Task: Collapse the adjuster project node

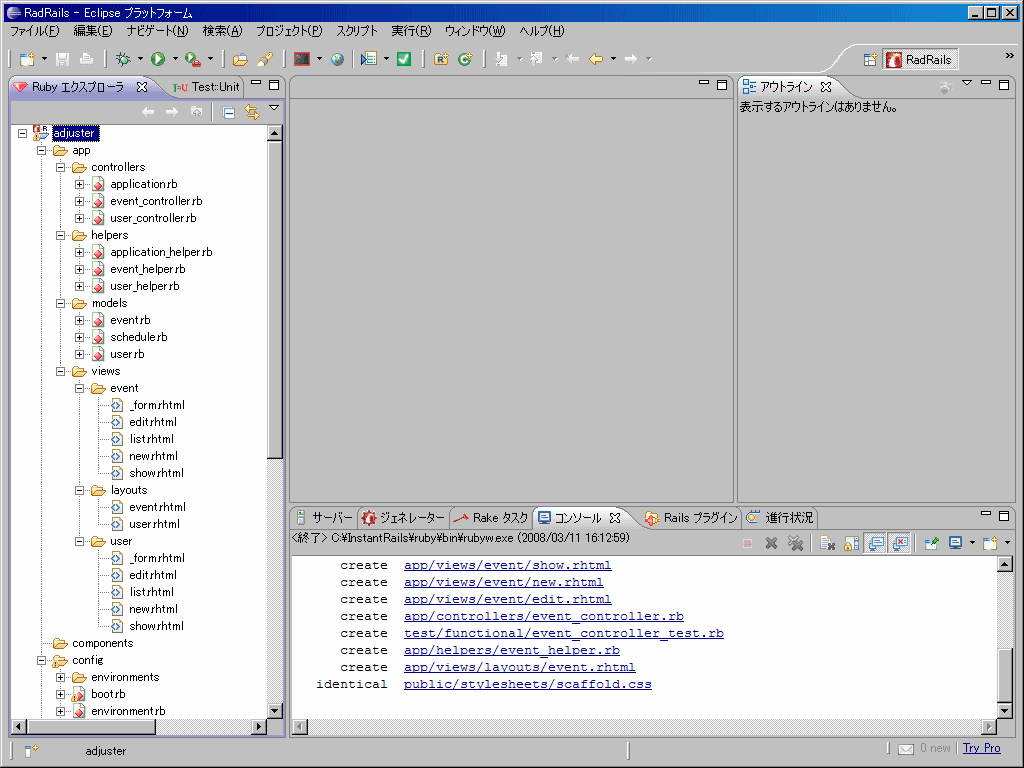Action: (x=22, y=133)
